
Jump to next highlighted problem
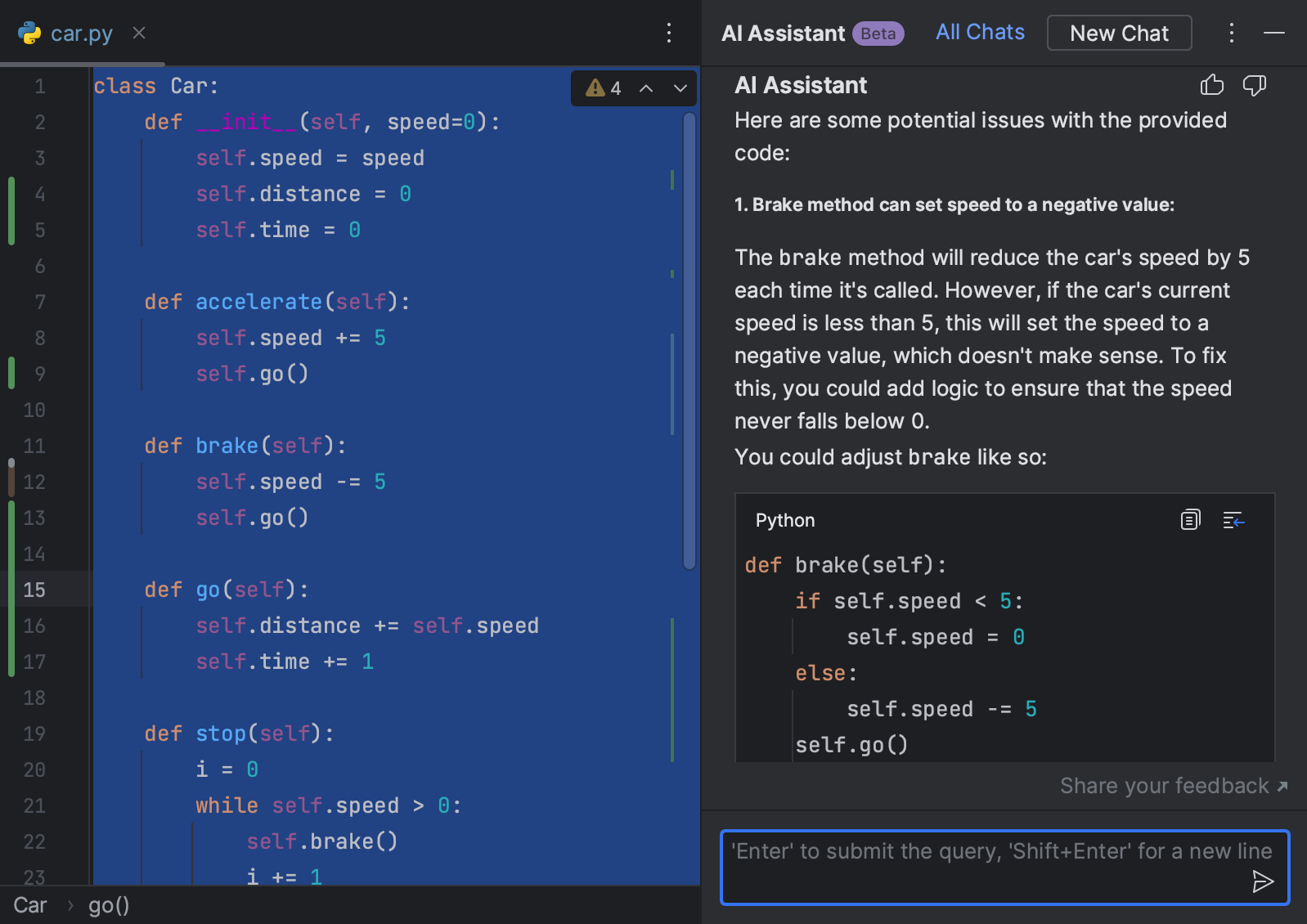pyautogui.click(x=680, y=88)
